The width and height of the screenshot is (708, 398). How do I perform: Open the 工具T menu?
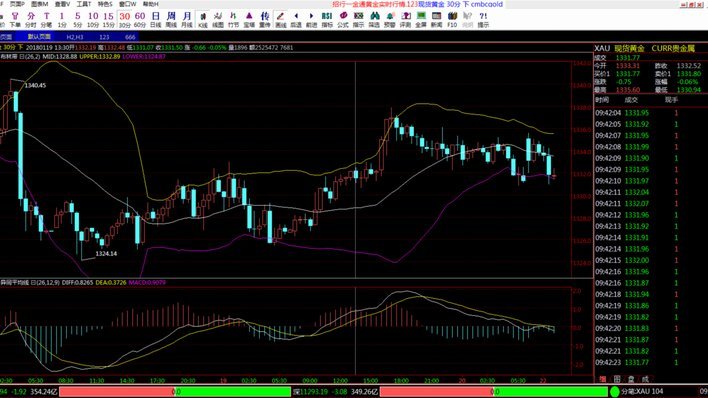coord(84,4)
